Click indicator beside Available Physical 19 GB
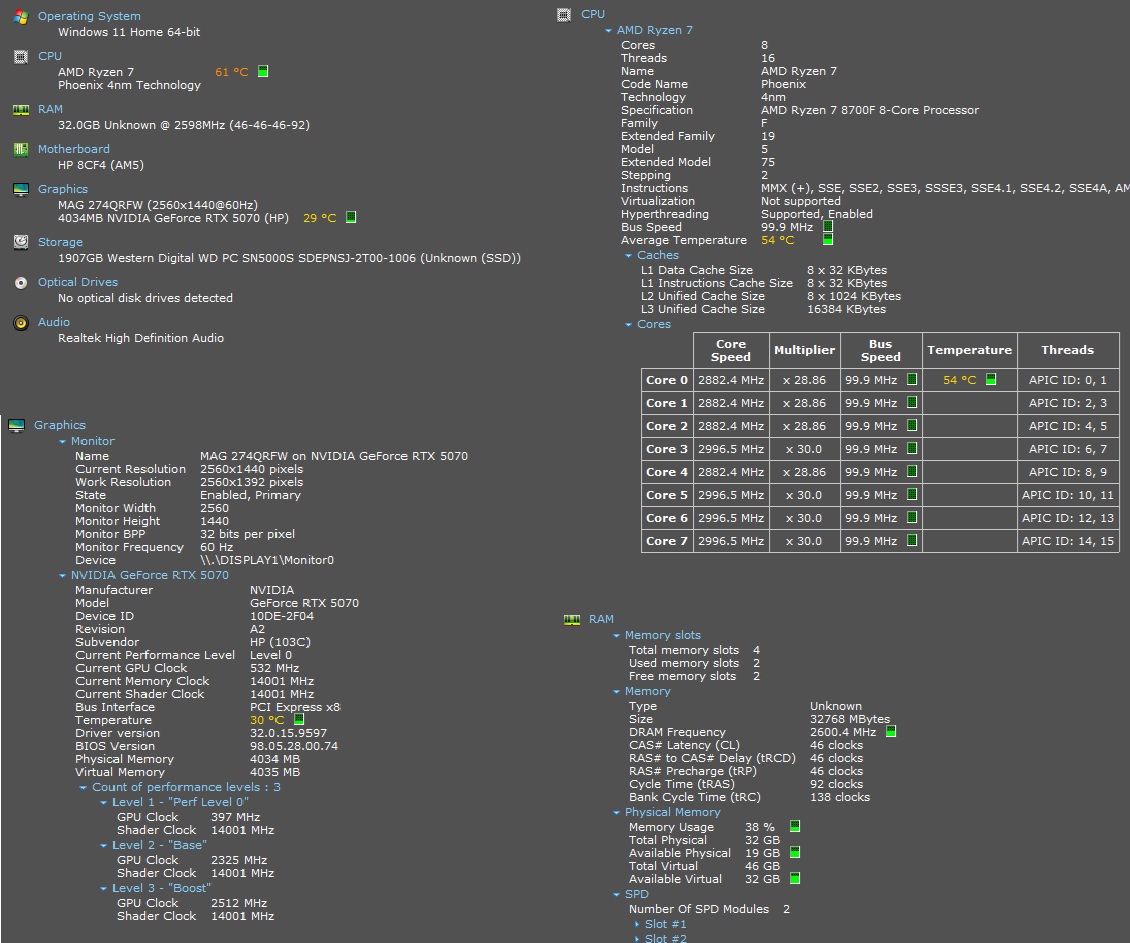The width and height of the screenshot is (1130, 943). [795, 852]
